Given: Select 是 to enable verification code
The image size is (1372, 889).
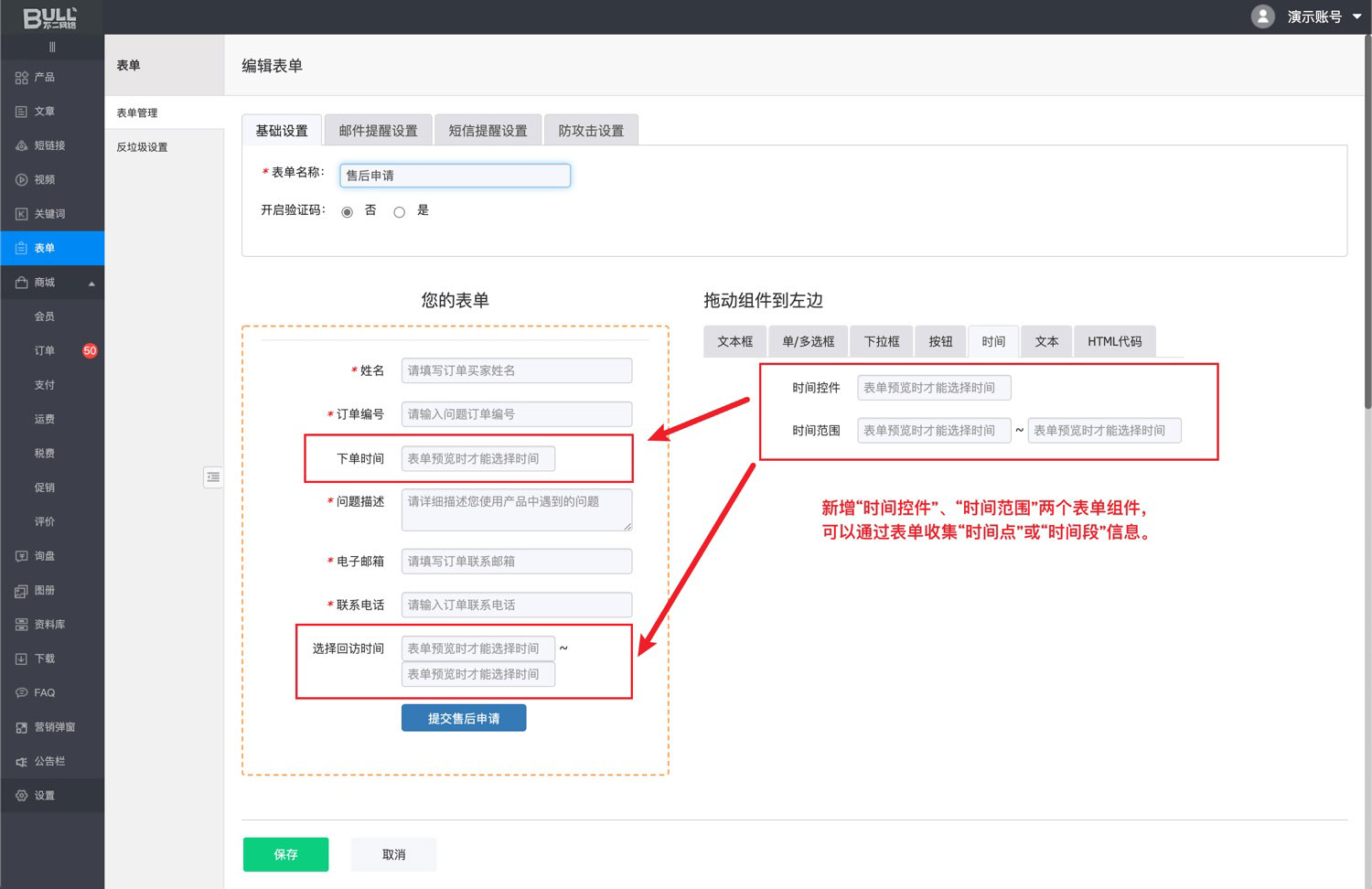Looking at the screenshot, I should coord(400,212).
